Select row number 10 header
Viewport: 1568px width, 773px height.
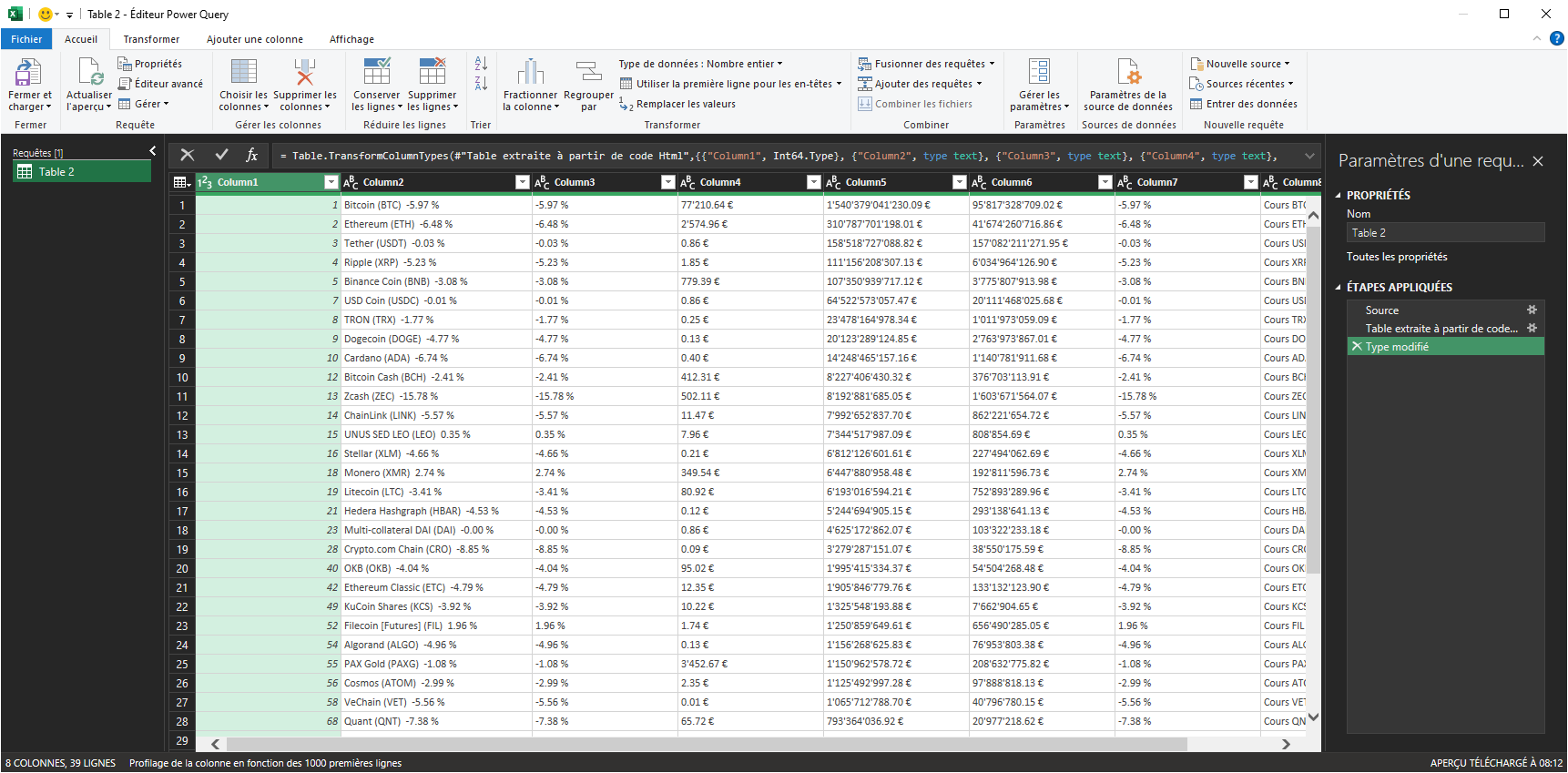click(182, 377)
